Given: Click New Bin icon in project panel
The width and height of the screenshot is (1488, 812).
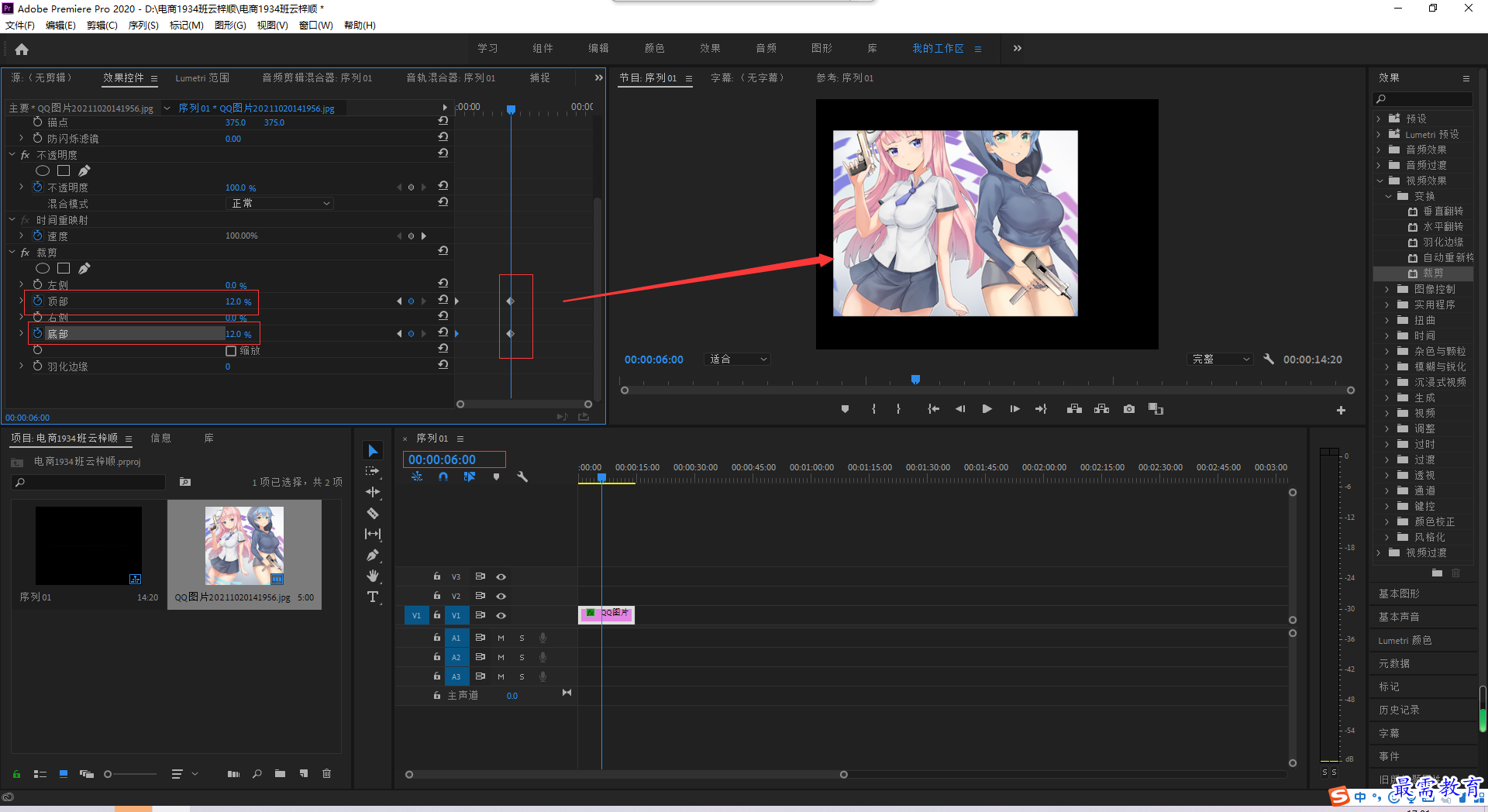Looking at the screenshot, I should 280,773.
